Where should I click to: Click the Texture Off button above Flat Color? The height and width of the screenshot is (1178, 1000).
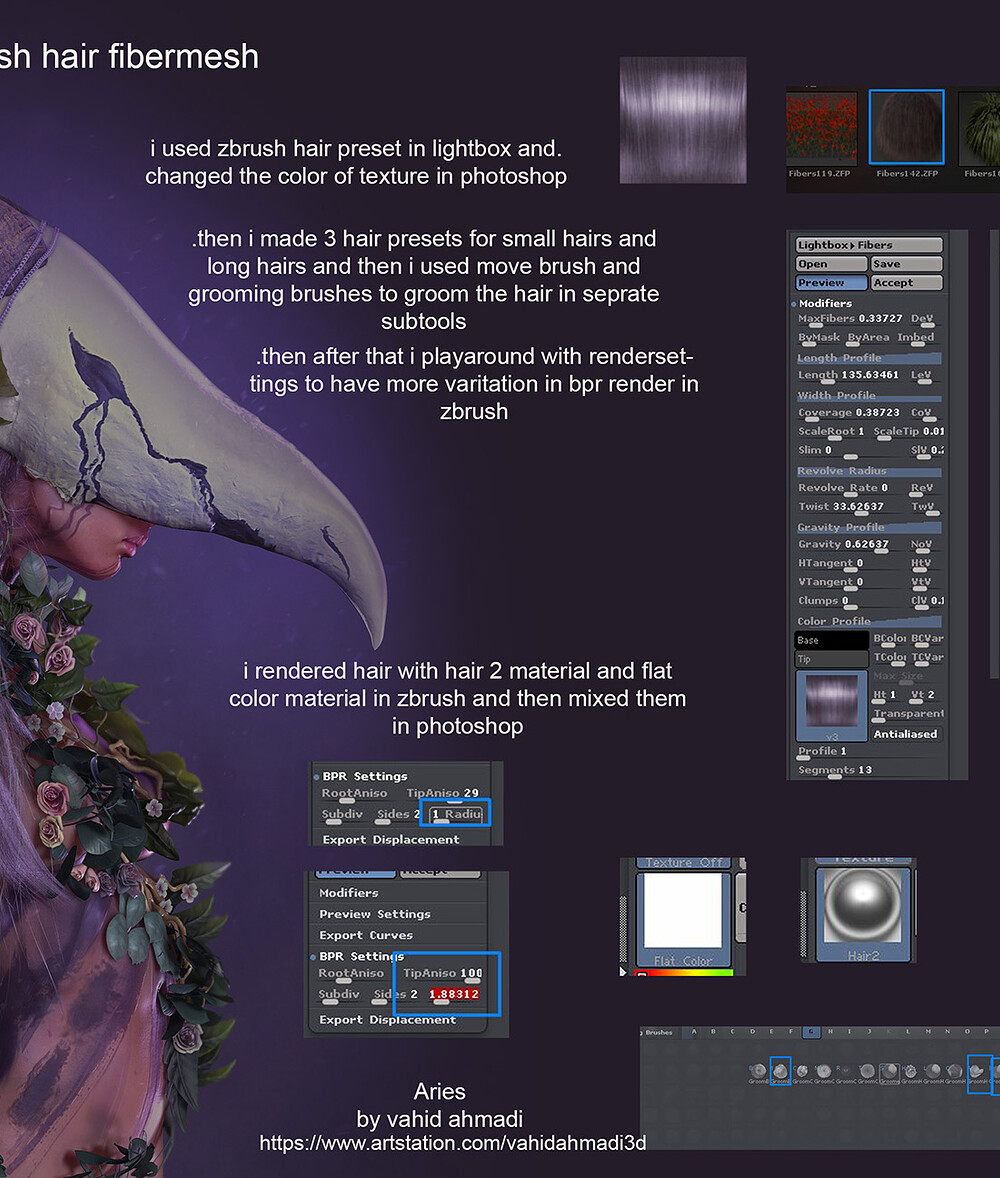pos(683,862)
